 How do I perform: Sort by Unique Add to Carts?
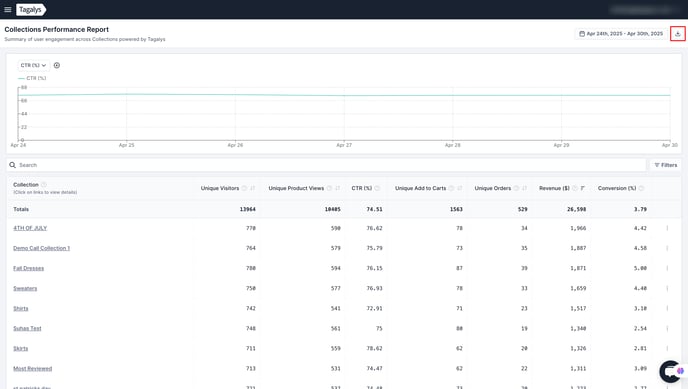pos(459,188)
